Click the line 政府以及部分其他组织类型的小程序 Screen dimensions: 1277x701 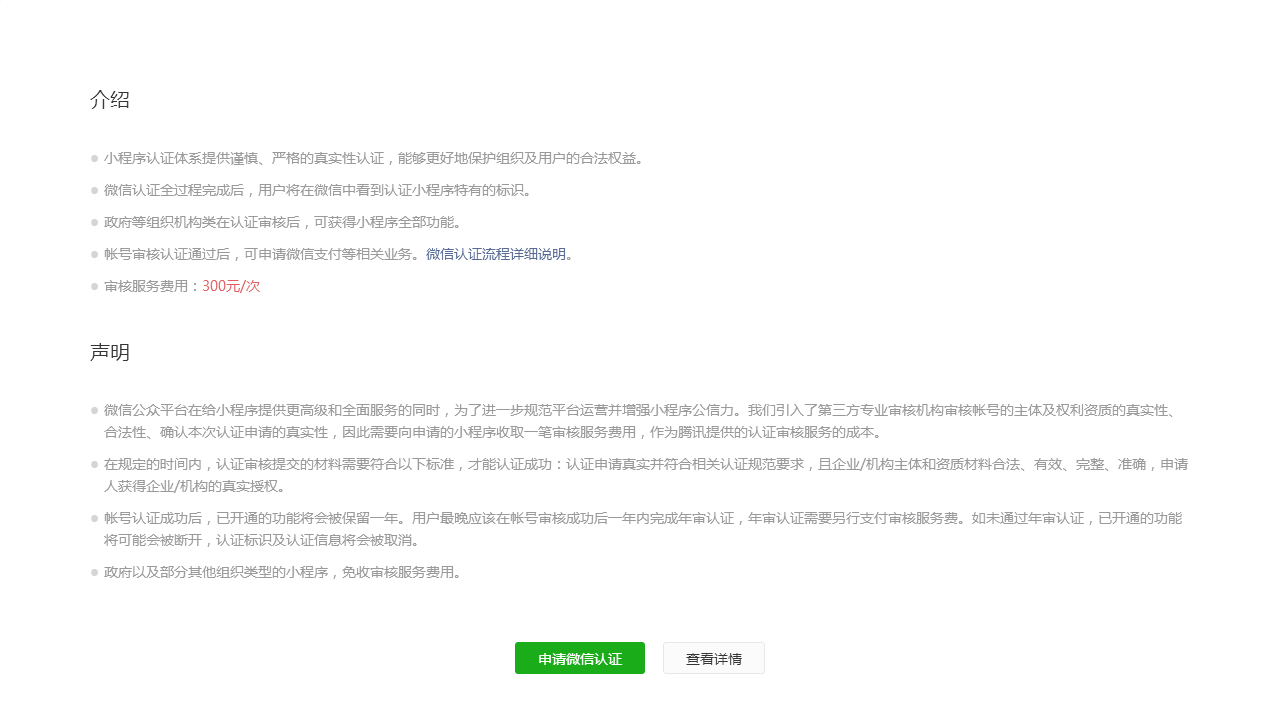click(x=283, y=572)
